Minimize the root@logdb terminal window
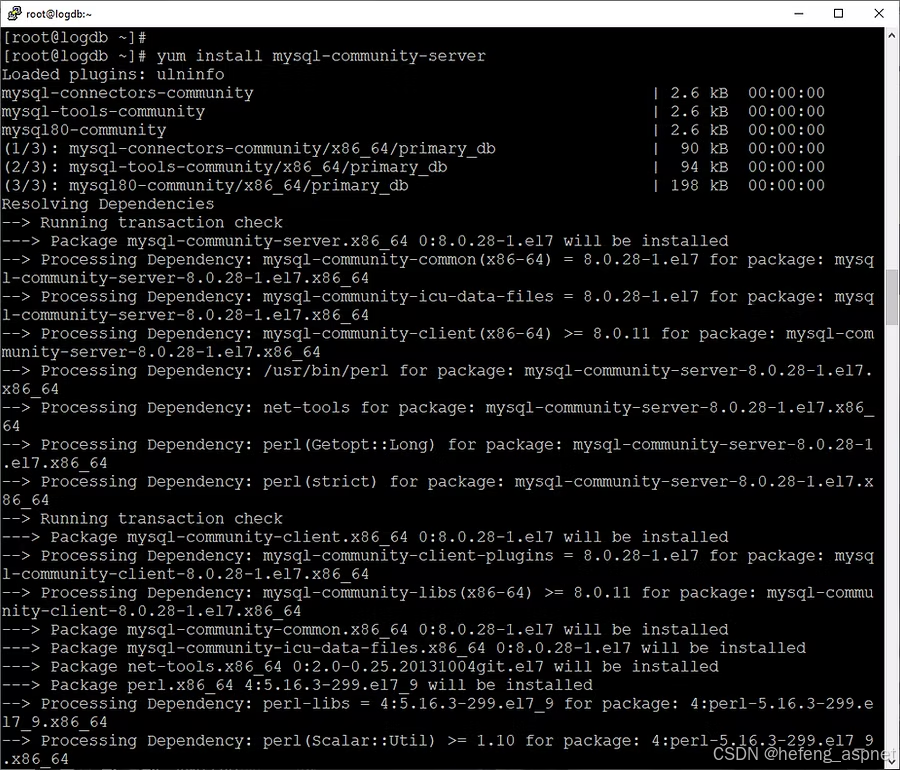 [798, 14]
